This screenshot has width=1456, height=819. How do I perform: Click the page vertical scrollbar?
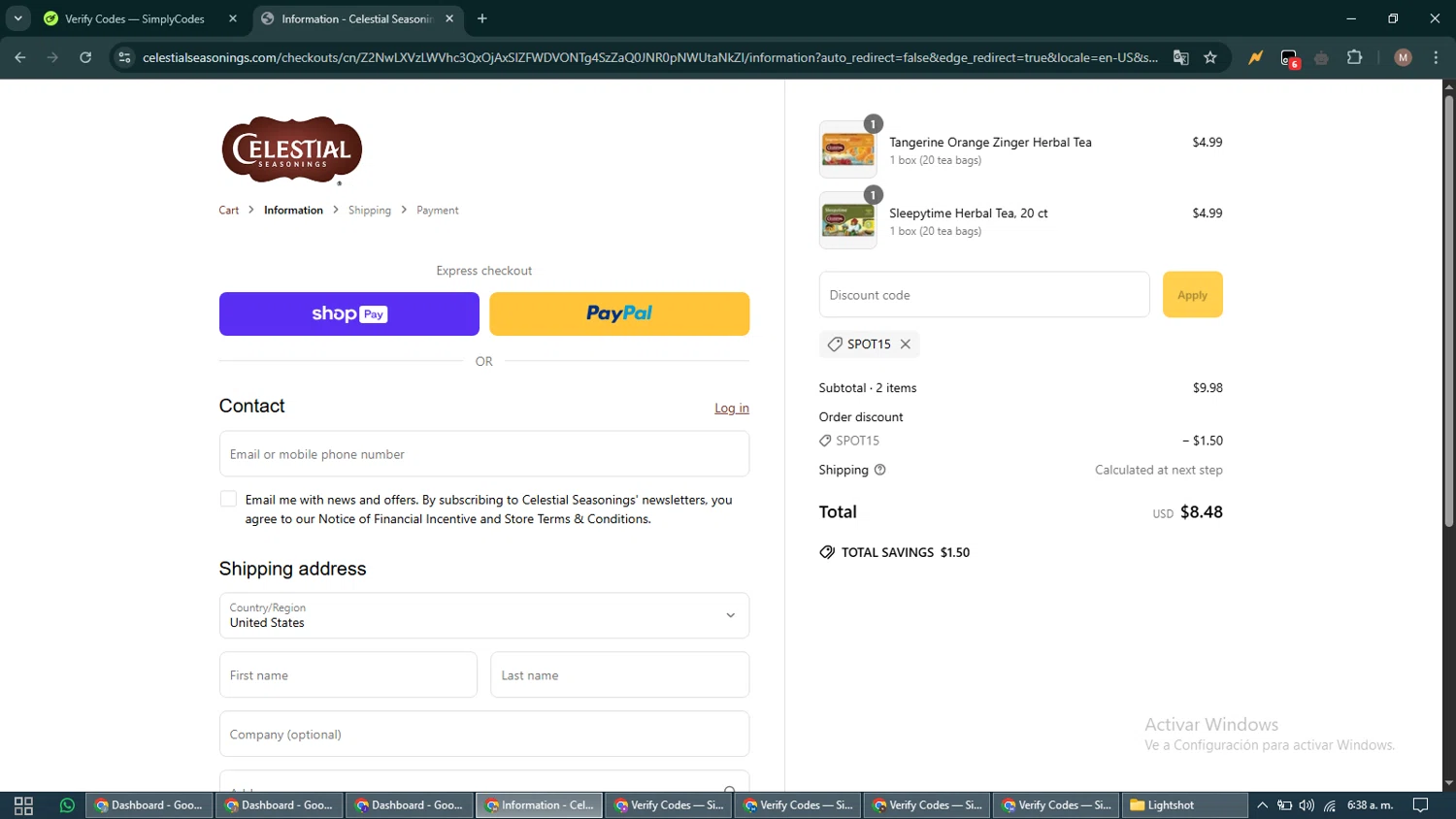pyautogui.click(x=1448, y=311)
